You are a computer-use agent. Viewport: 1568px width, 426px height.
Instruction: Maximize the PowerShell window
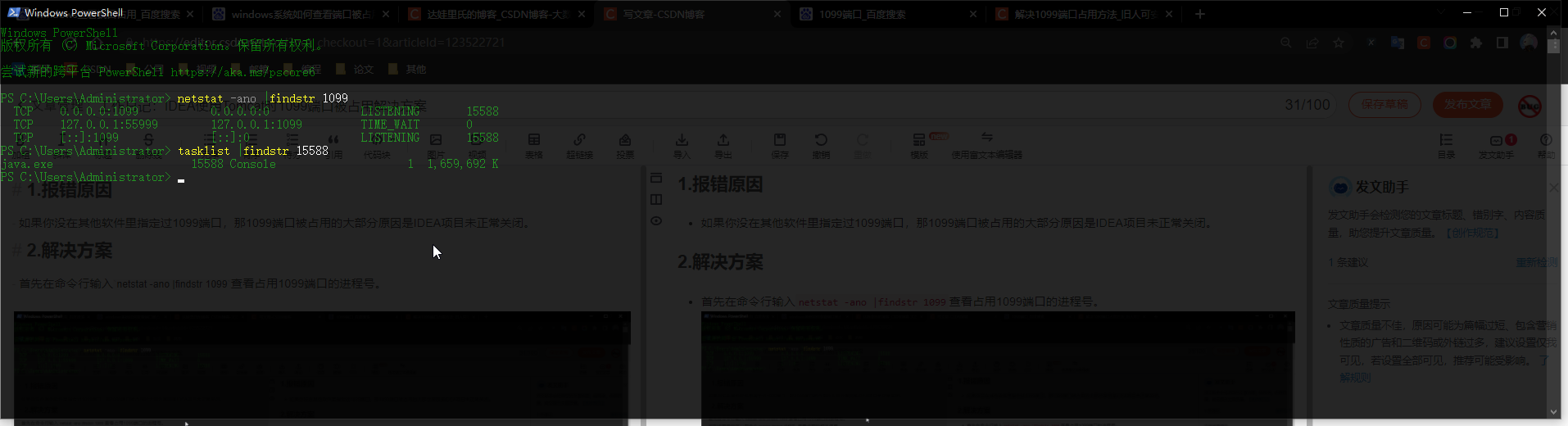(1504, 12)
